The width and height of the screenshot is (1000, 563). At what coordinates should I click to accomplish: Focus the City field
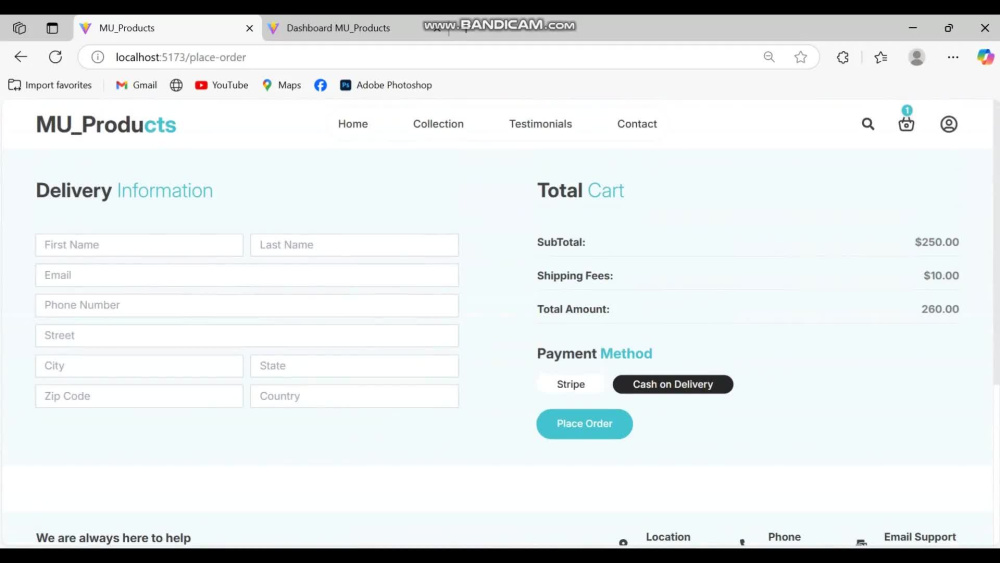139,365
